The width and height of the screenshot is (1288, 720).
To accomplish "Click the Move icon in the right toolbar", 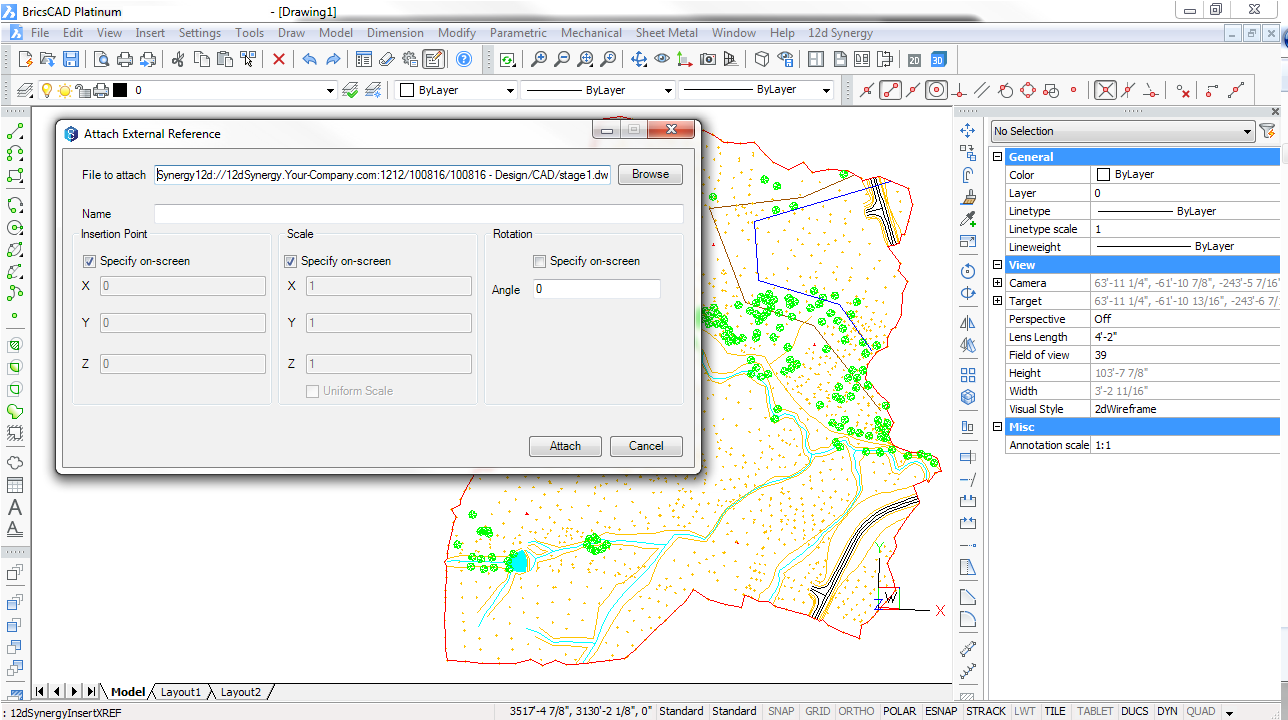I will (967, 131).
